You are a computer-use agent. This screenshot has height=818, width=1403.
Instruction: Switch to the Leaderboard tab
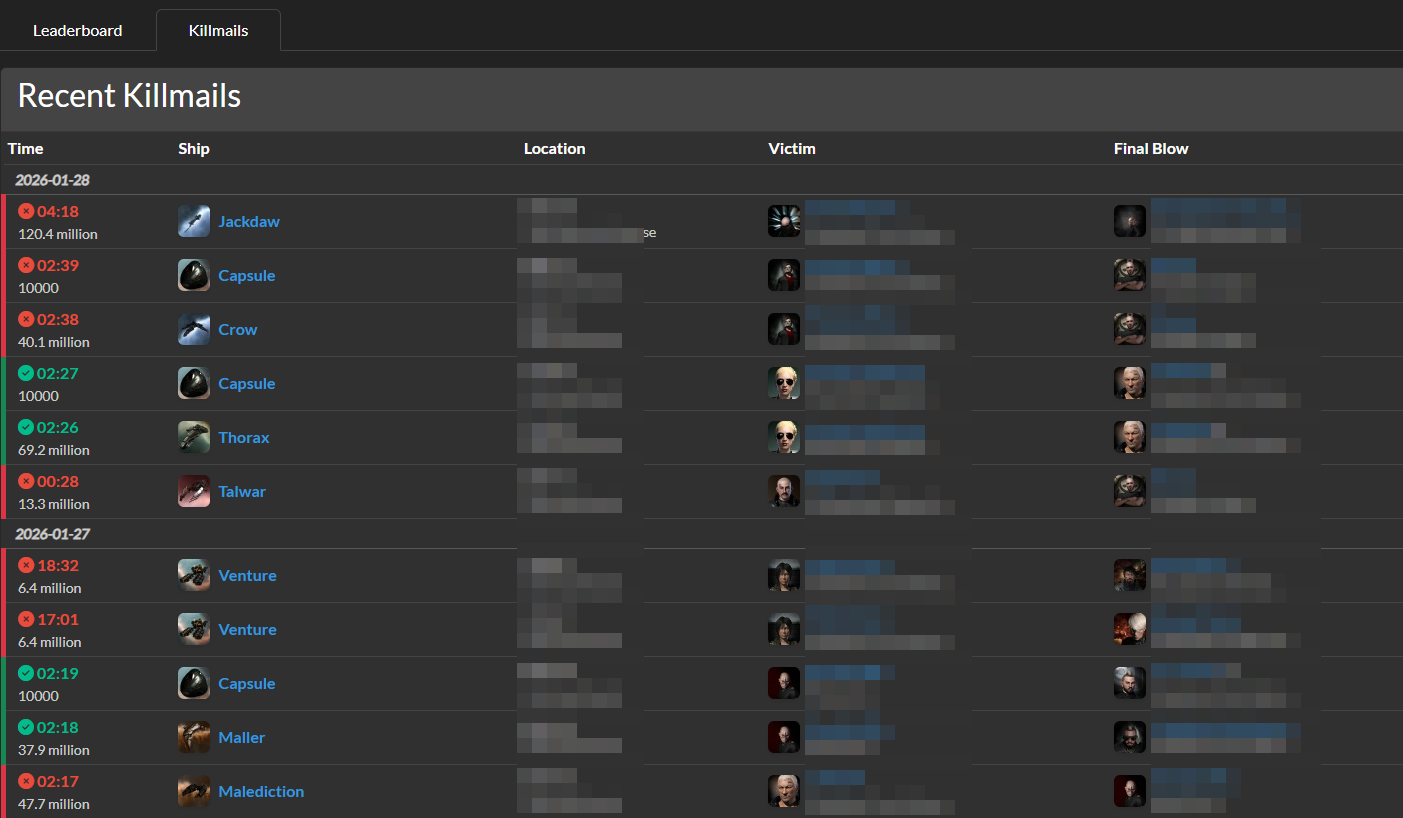point(78,30)
